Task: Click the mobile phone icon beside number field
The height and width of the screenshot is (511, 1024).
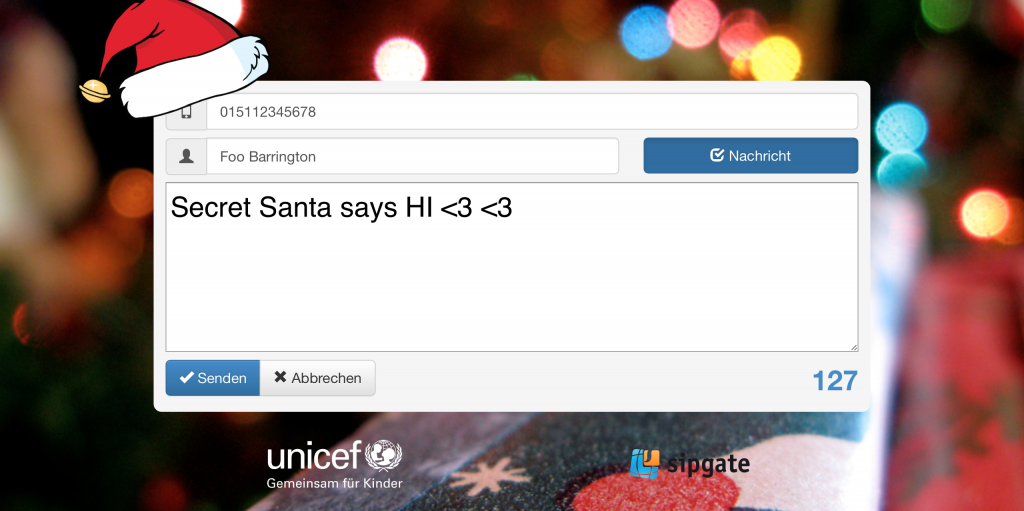Action: [187, 112]
